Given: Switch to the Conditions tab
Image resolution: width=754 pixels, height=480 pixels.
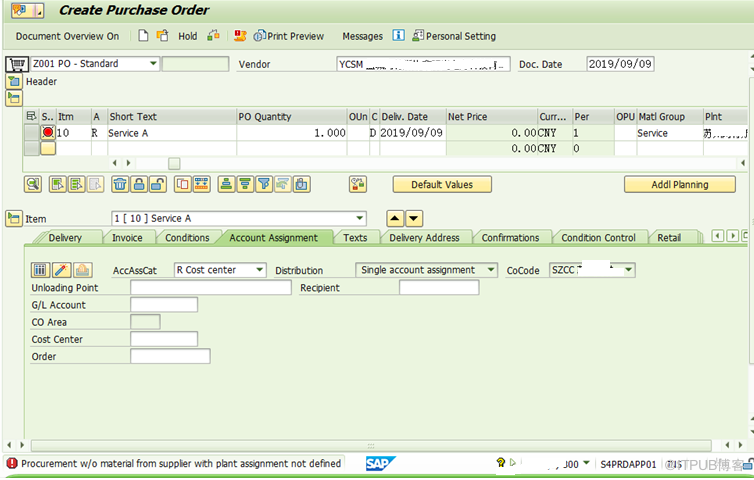Looking at the screenshot, I should (x=187, y=238).
